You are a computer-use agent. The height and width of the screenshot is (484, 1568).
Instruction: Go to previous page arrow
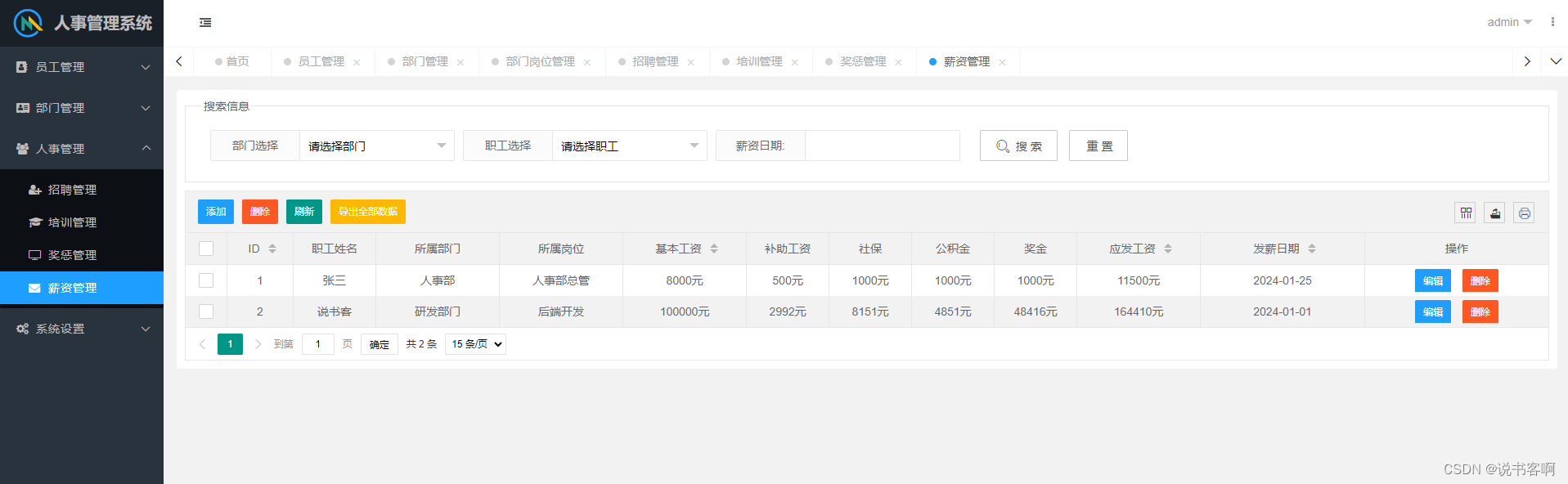[202, 344]
